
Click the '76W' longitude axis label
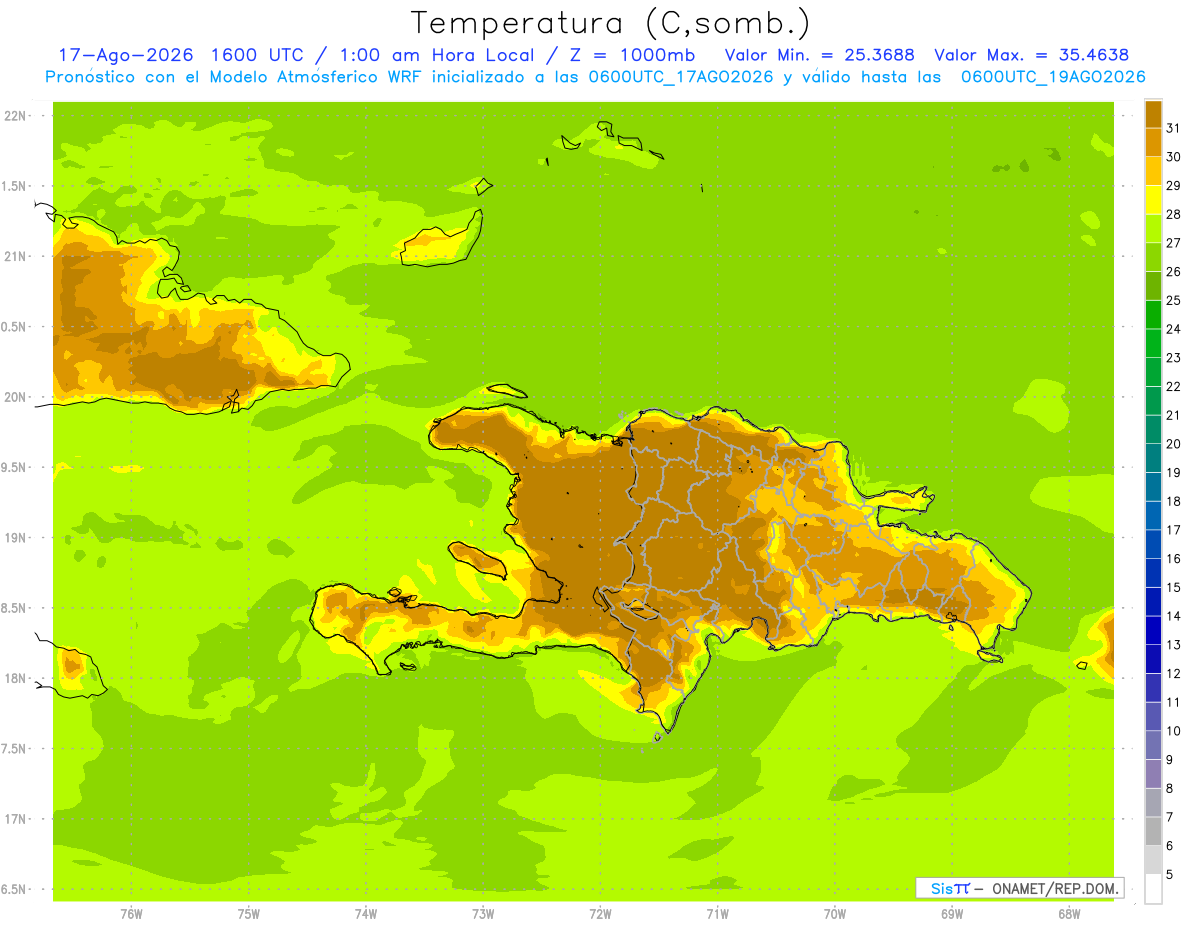(x=131, y=914)
